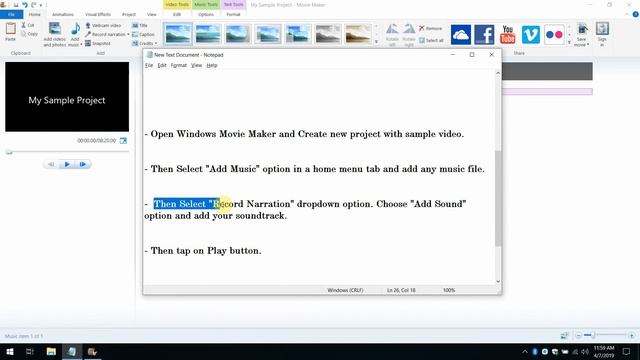Viewport: 640px width, 360px height.
Task: Click the taskbar volume icon
Action: (x=585, y=351)
